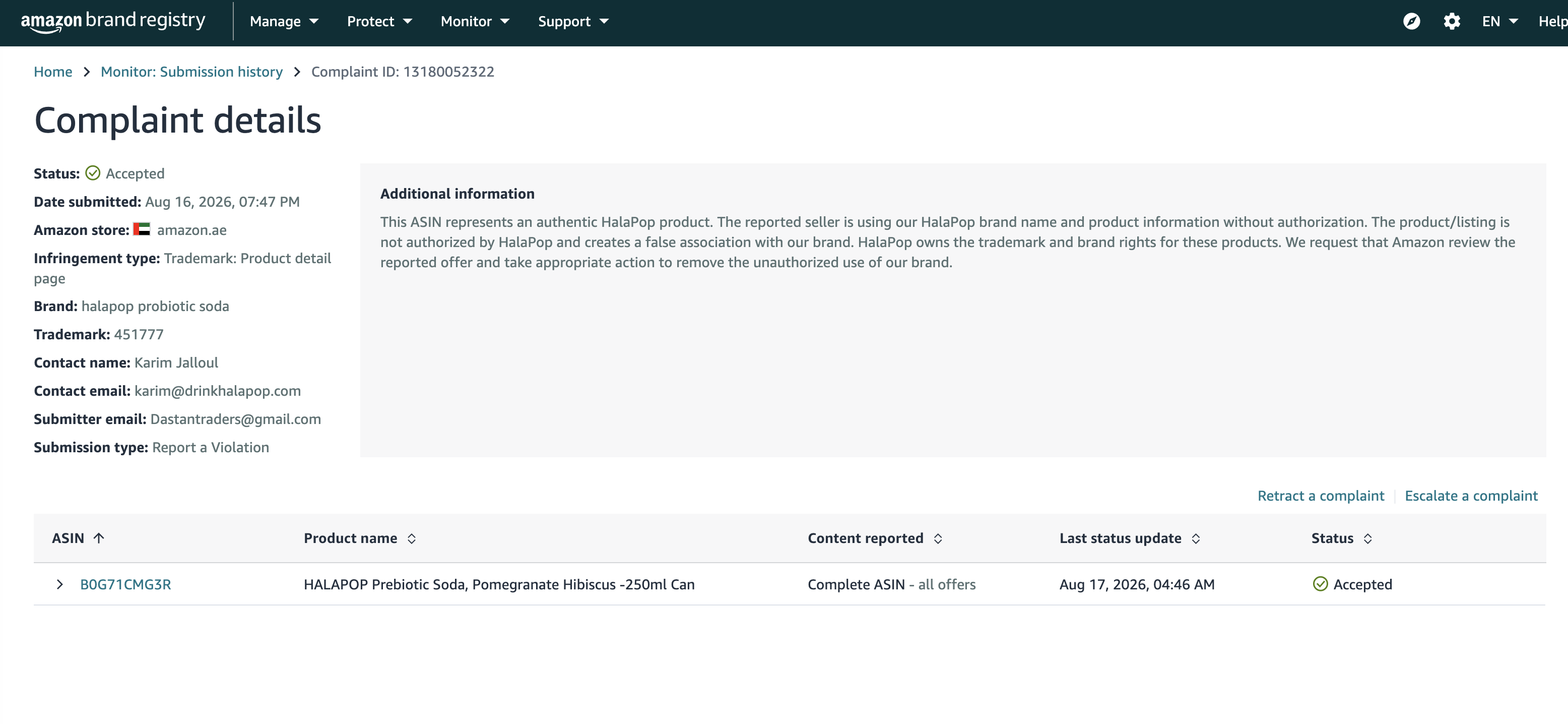Click brand value halapop probiotic soda

(x=155, y=306)
